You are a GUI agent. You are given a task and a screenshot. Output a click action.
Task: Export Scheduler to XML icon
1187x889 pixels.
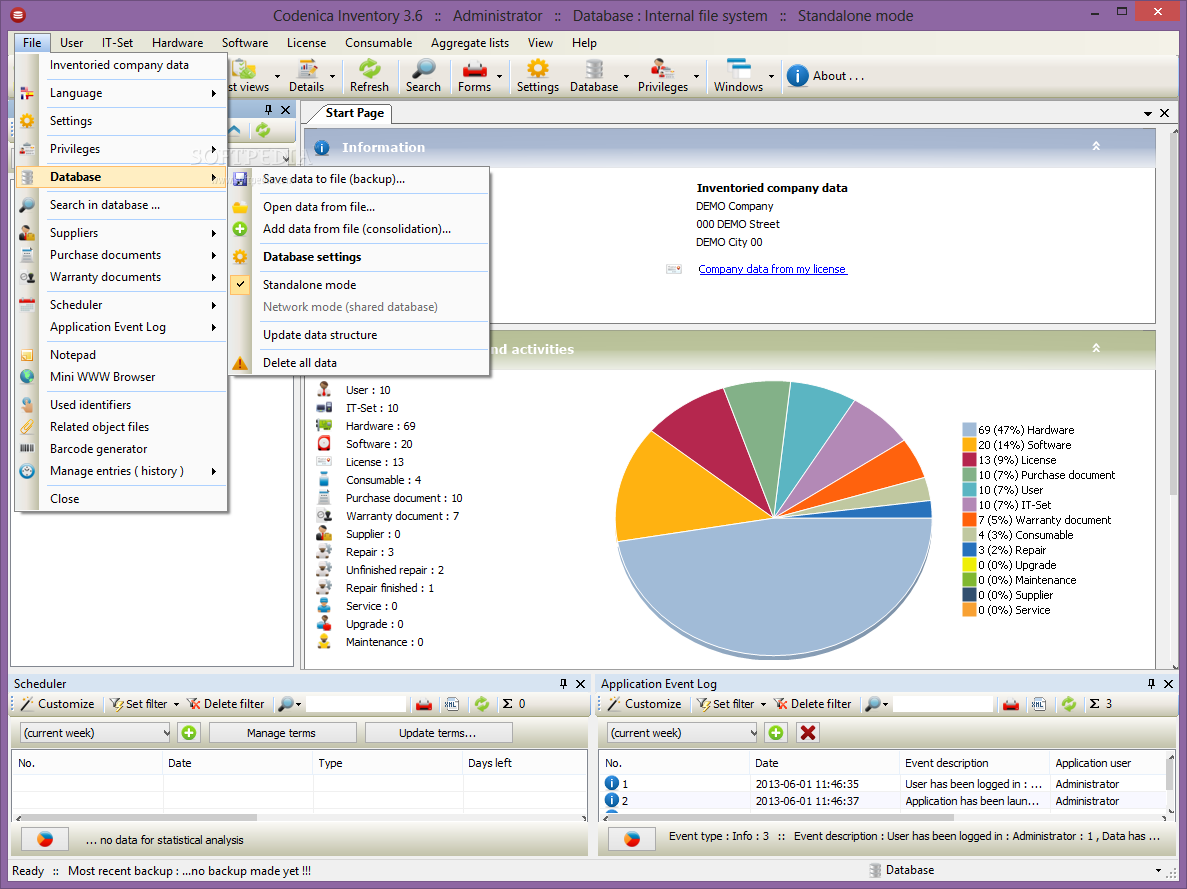coord(452,704)
